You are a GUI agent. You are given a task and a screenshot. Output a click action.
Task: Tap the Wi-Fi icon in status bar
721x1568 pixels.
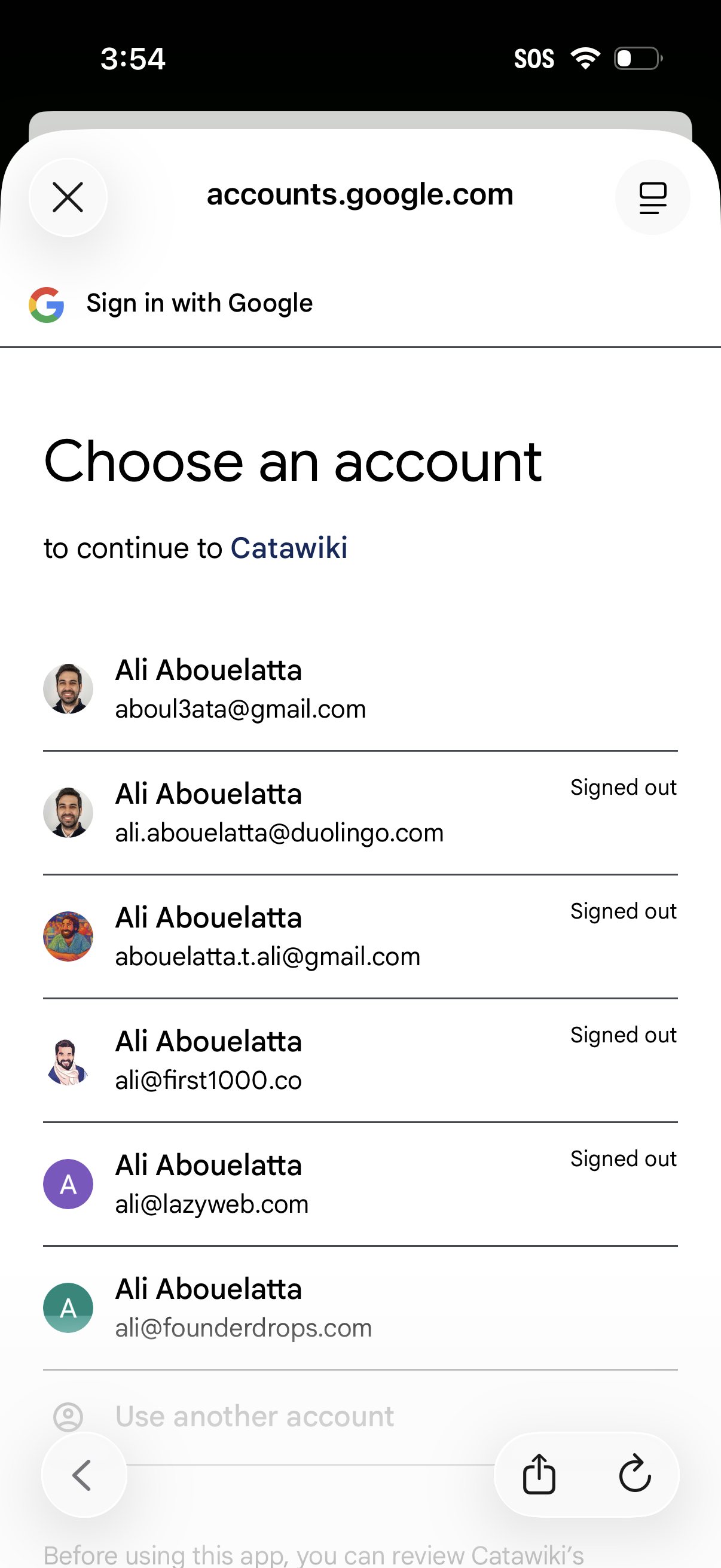pyautogui.click(x=585, y=57)
